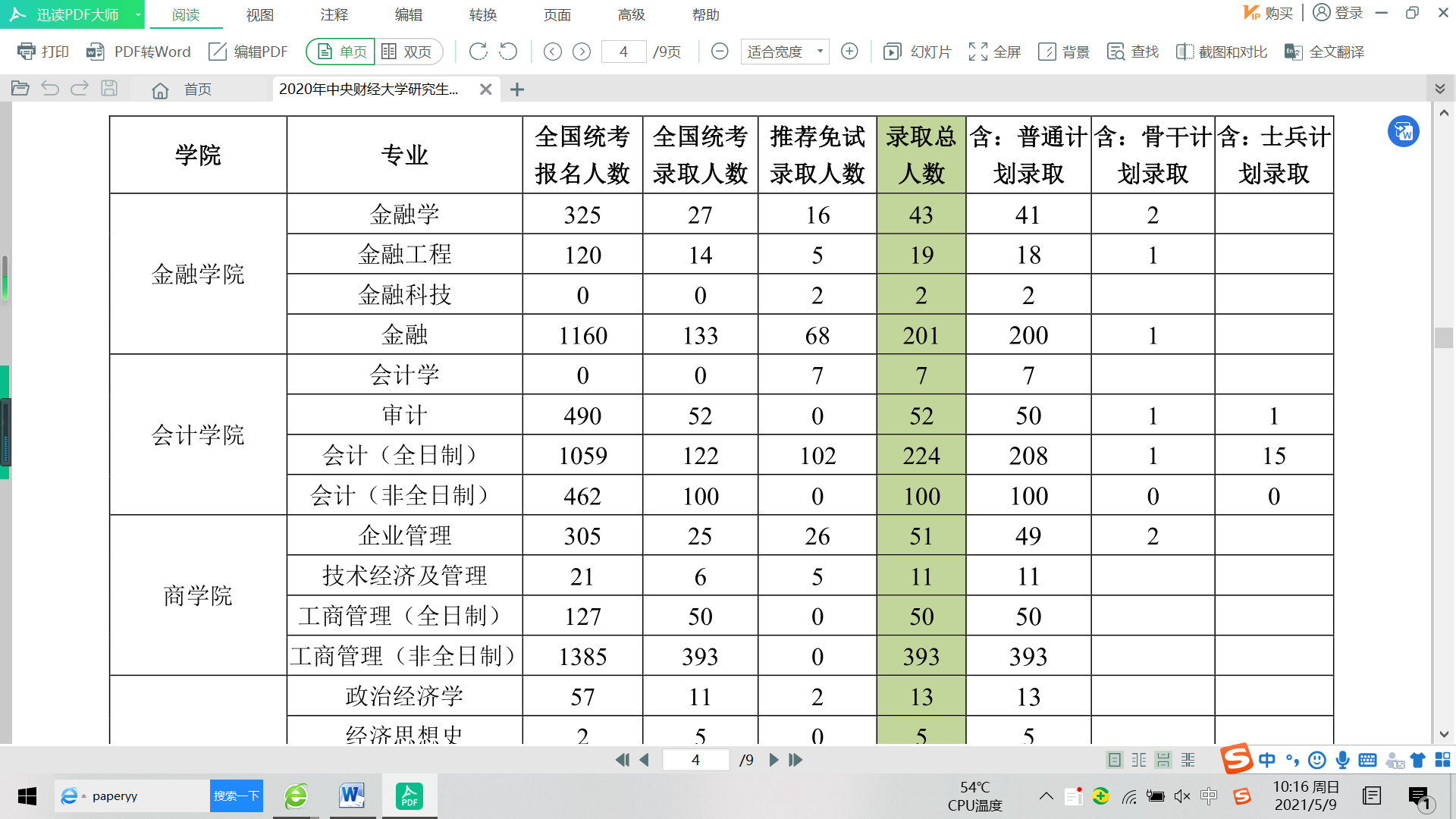Start 幻灯片 slideshow mode
The height and width of the screenshot is (819, 1456).
pyautogui.click(x=917, y=52)
